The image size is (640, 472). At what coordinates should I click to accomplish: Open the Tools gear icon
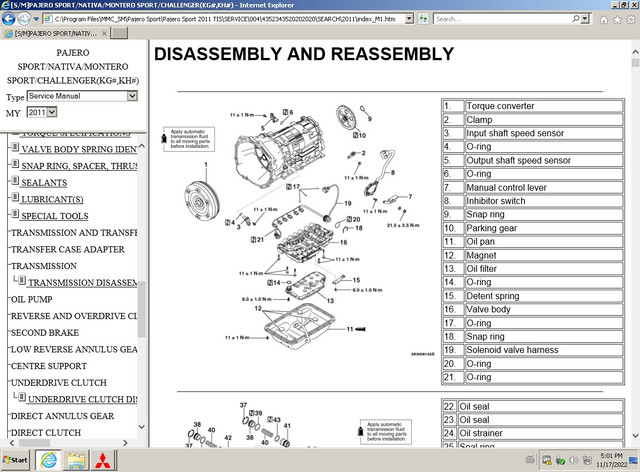(631, 20)
